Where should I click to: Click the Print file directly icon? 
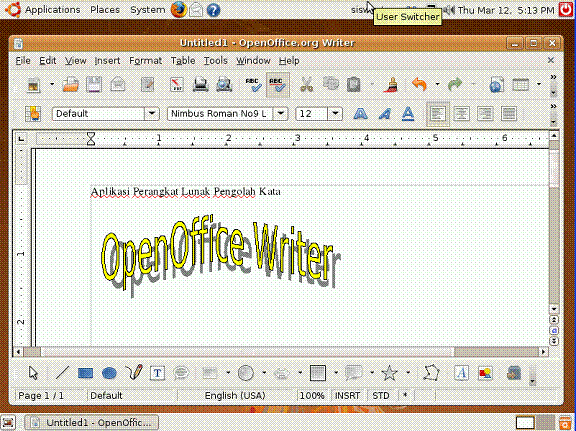(x=201, y=85)
